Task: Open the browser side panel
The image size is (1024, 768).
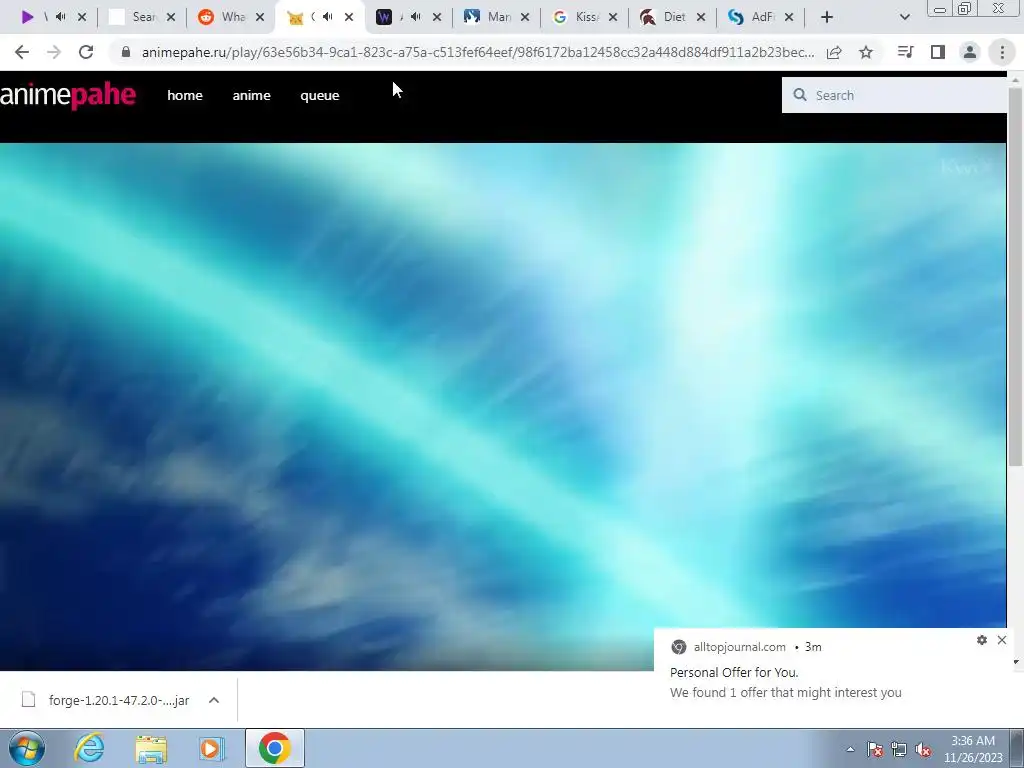Action: [938, 52]
